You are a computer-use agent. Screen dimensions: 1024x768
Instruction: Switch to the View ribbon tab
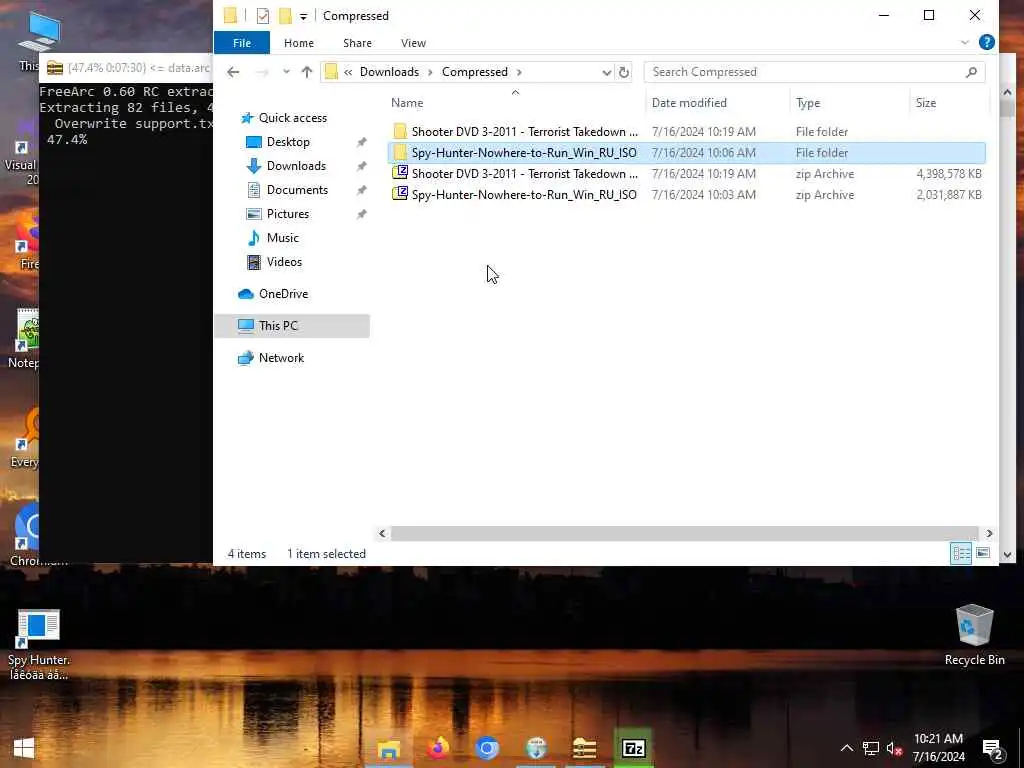[x=413, y=43]
